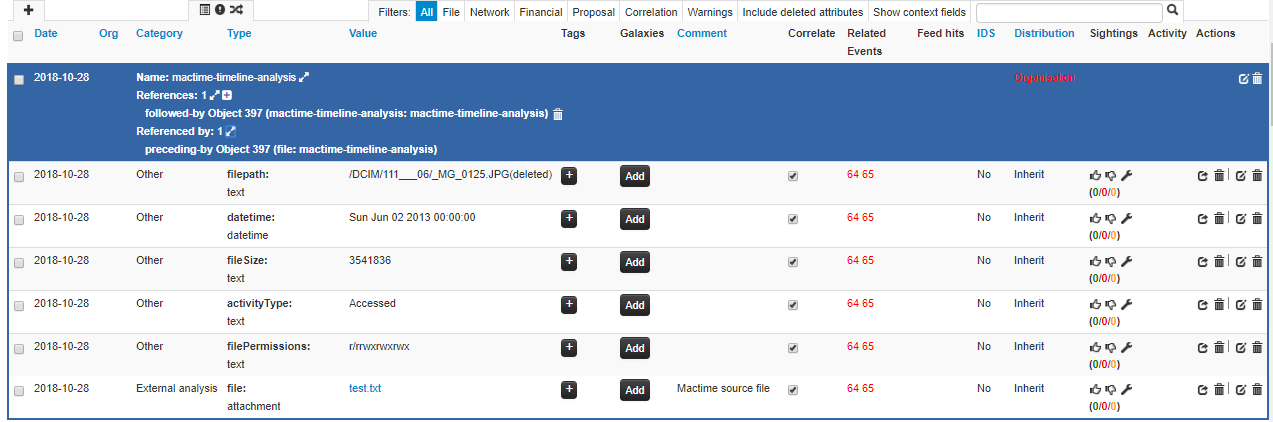Select the filePermissions row checkbox
This screenshot has height=422, width=1273.
pyautogui.click(x=19, y=348)
